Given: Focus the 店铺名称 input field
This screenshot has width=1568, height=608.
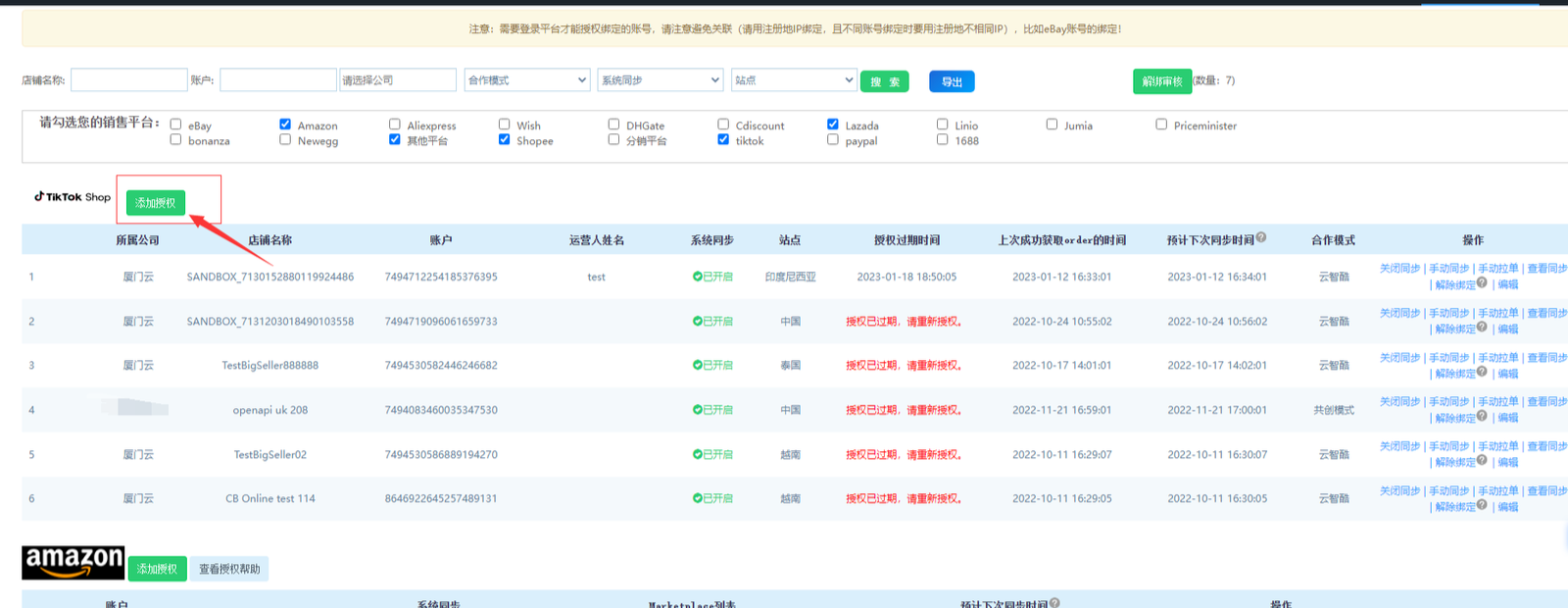Looking at the screenshot, I should point(128,80).
